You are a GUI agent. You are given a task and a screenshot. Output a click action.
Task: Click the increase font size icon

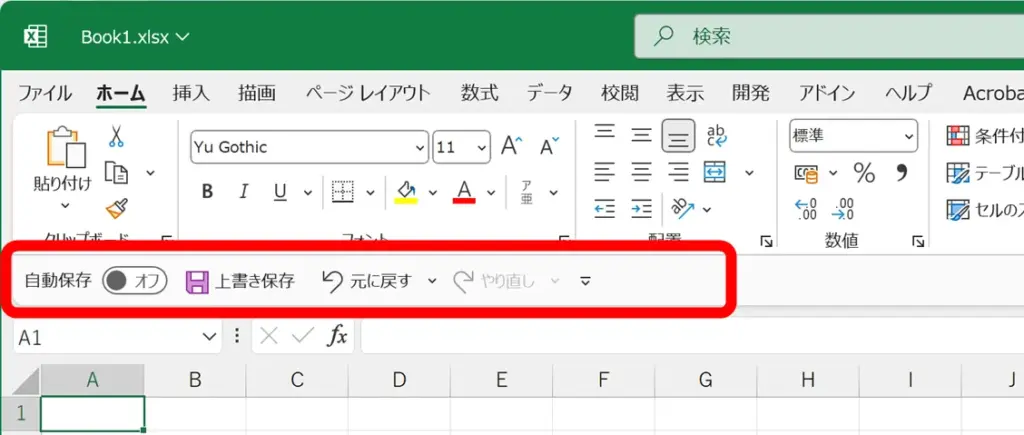coord(511,146)
